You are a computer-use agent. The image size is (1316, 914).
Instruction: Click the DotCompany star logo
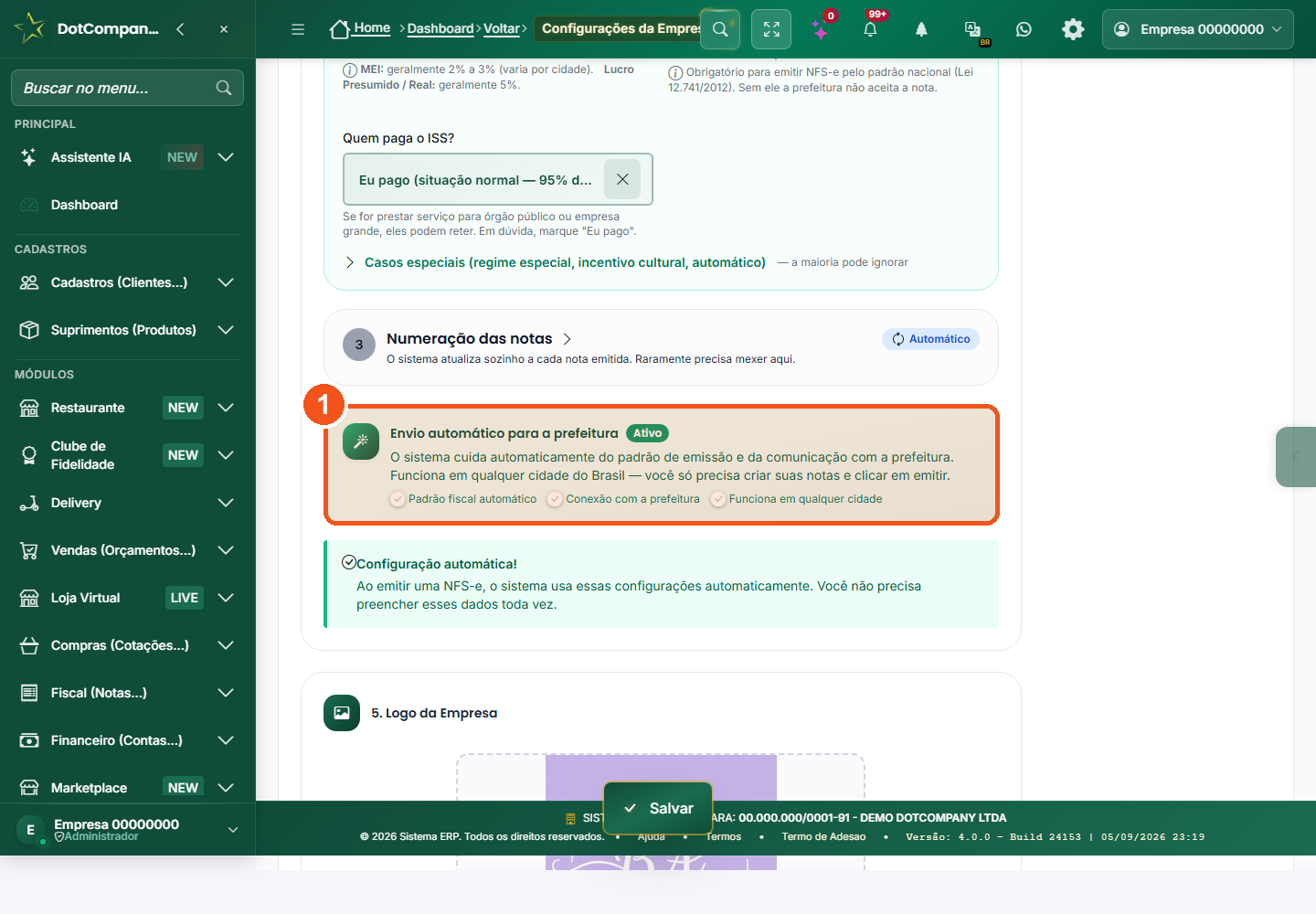(29, 28)
